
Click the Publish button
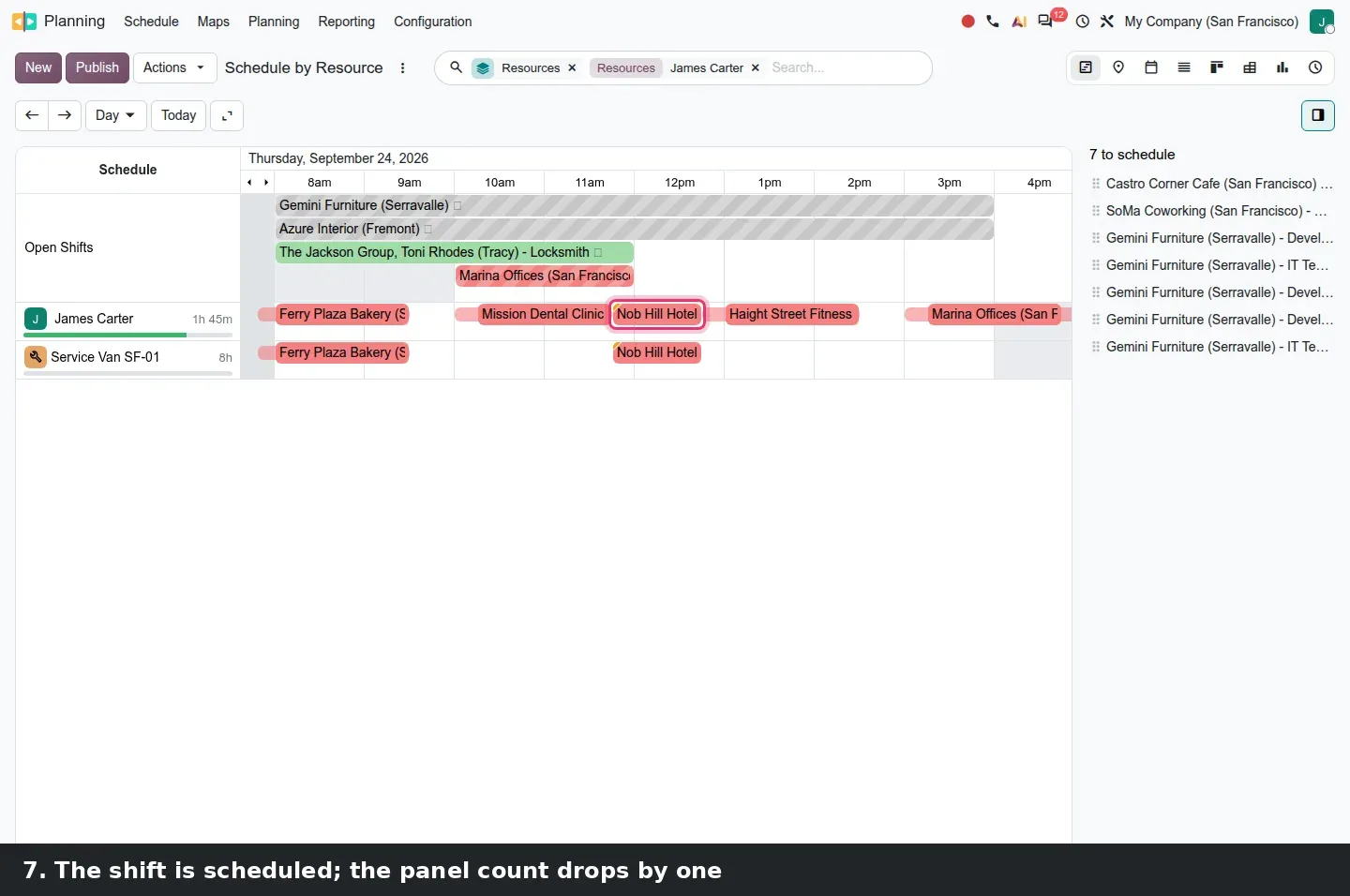[97, 67]
